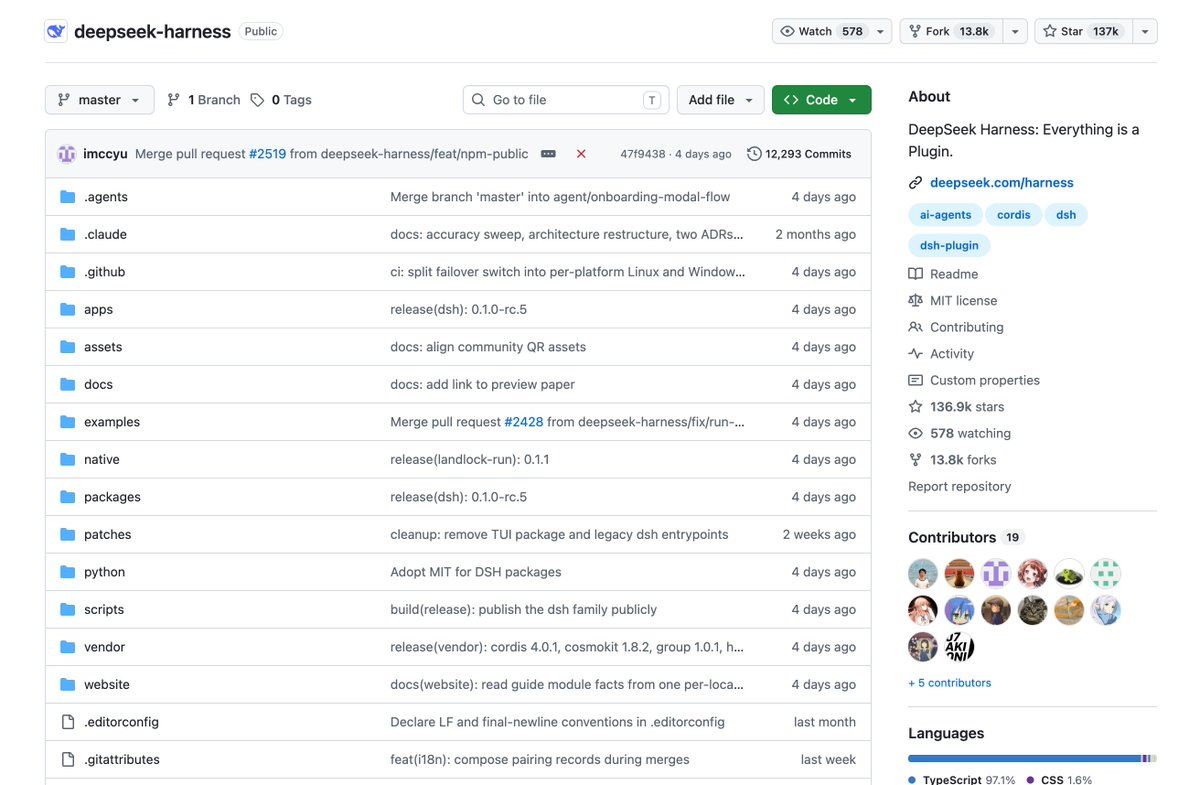Open the website folder icon
Viewport: 1200px width, 785px height.
tap(68, 684)
